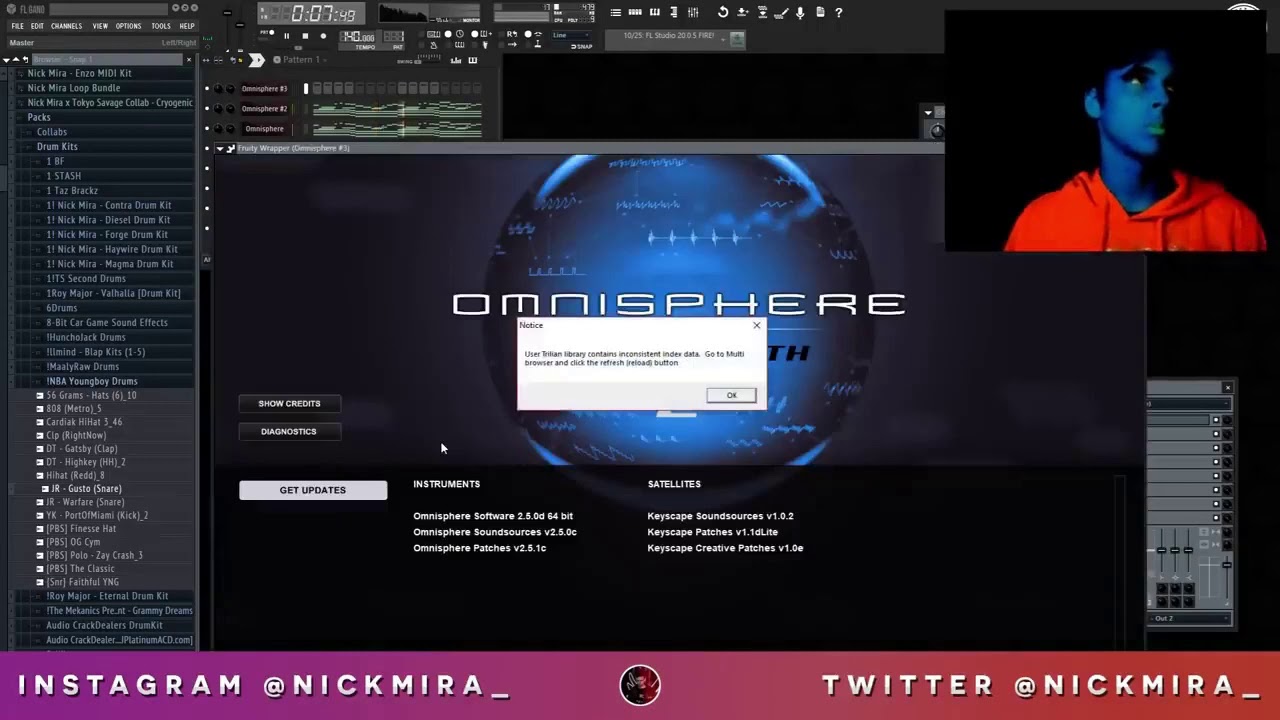1280x720 pixels.
Task: Expand the Packs folder
Action: (39, 117)
